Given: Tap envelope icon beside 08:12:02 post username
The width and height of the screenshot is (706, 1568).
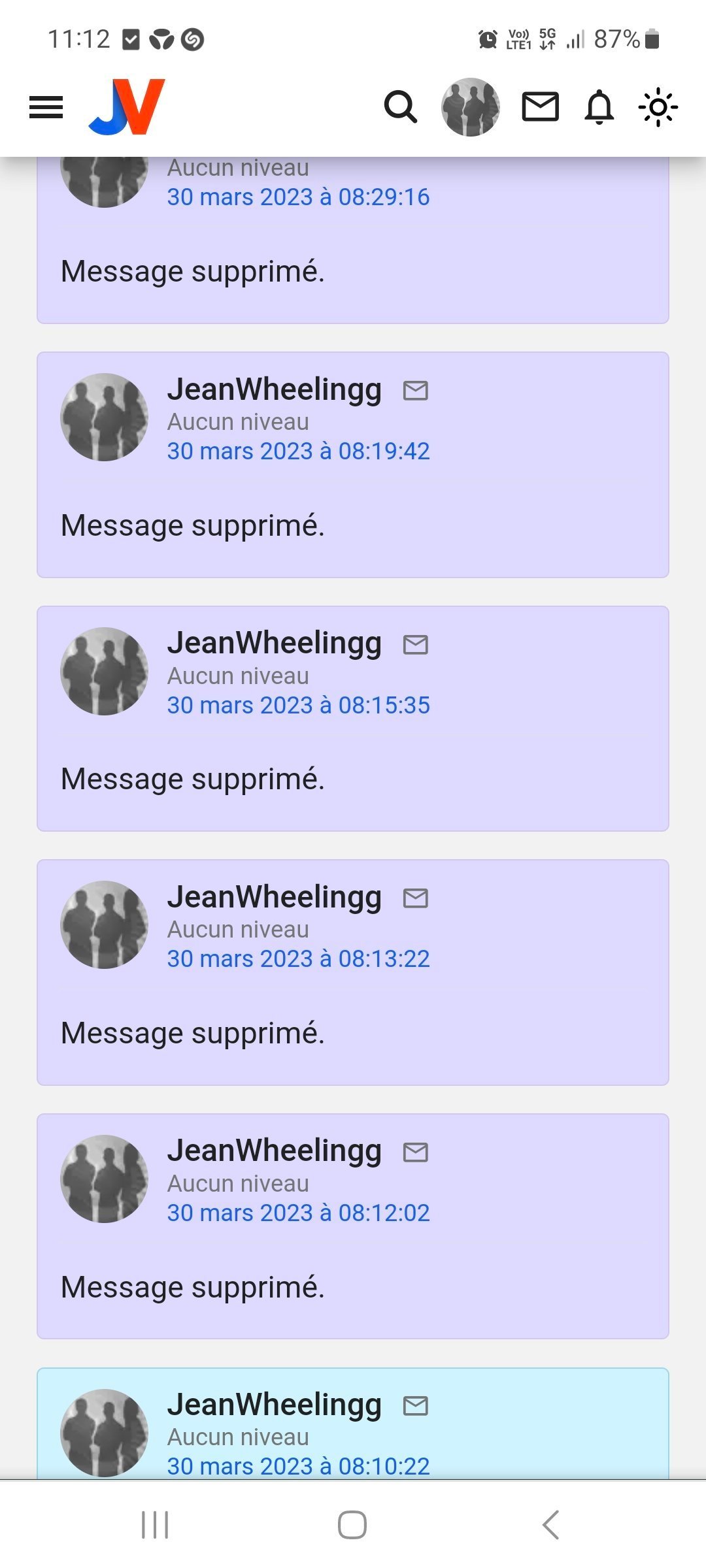Looking at the screenshot, I should pyautogui.click(x=416, y=1152).
